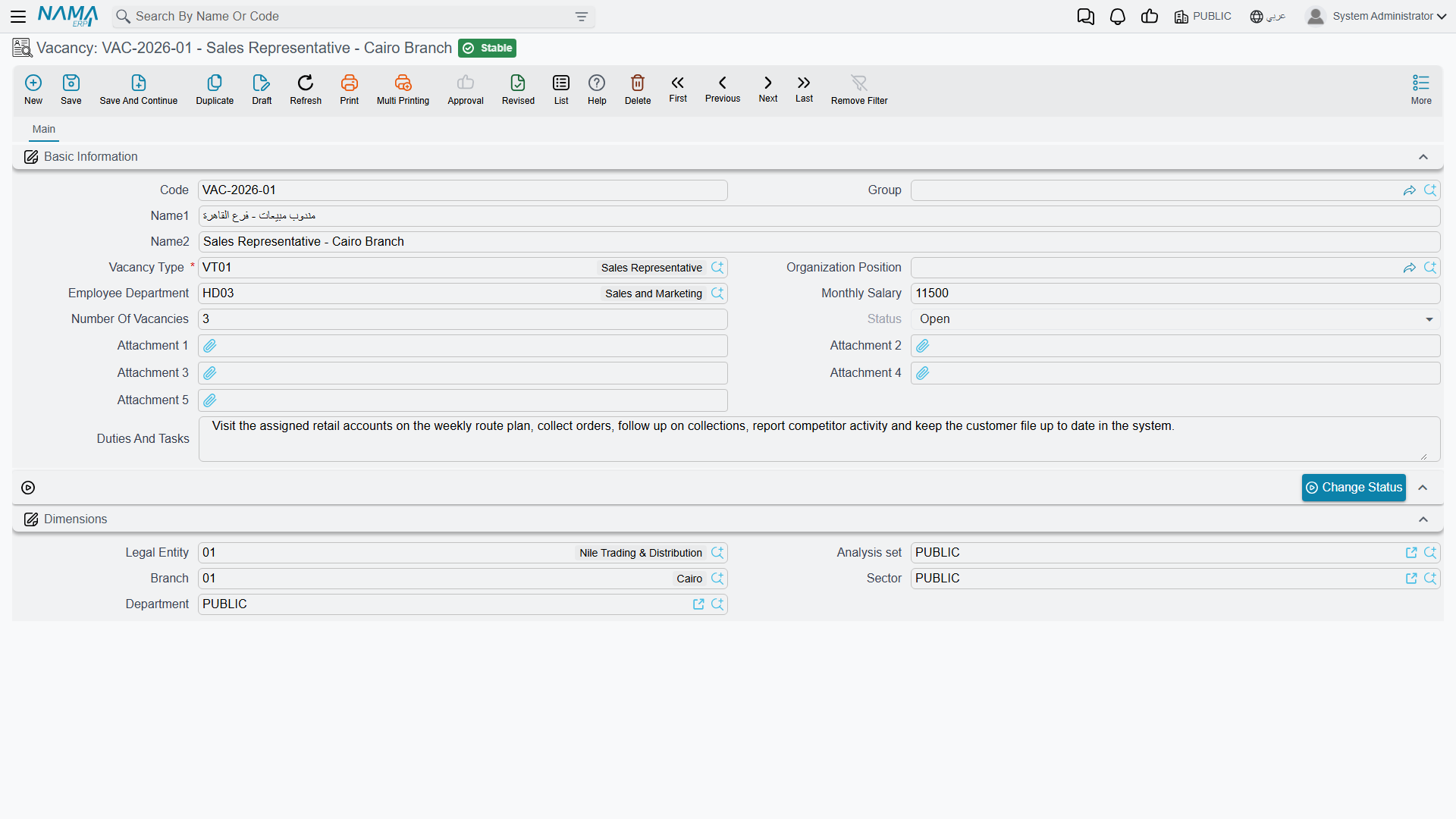Image resolution: width=1456 pixels, height=819 pixels.
Task: Open Multi Printing option
Action: click(x=403, y=89)
